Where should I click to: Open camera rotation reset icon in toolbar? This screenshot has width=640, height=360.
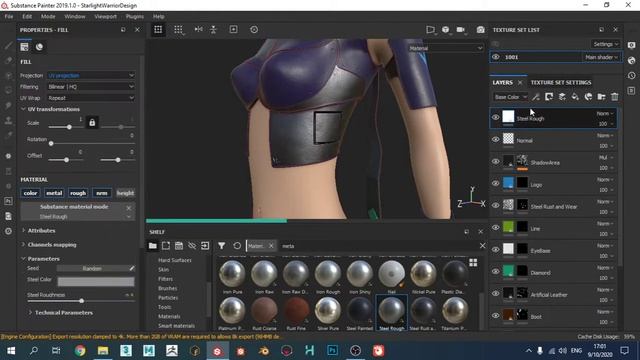pyautogui.click(x=254, y=29)
